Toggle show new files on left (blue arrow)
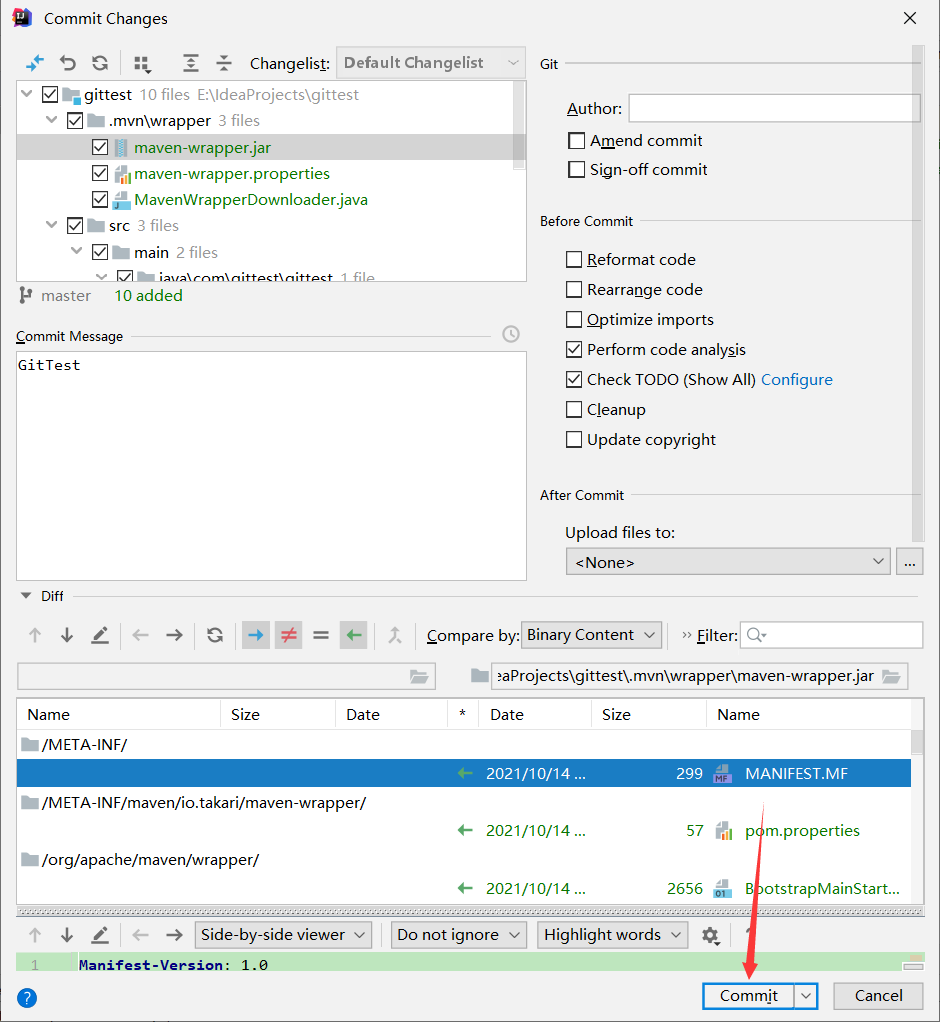 [x=256, y=635]
